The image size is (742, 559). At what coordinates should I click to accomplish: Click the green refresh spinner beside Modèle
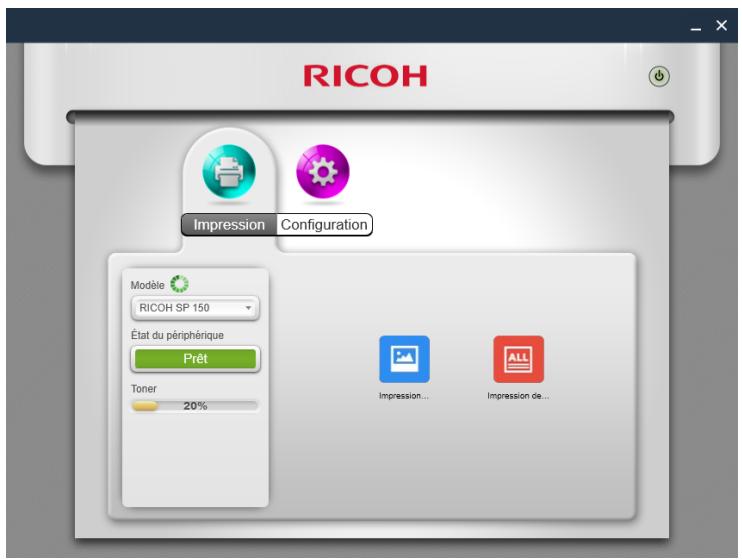(179, 284)
